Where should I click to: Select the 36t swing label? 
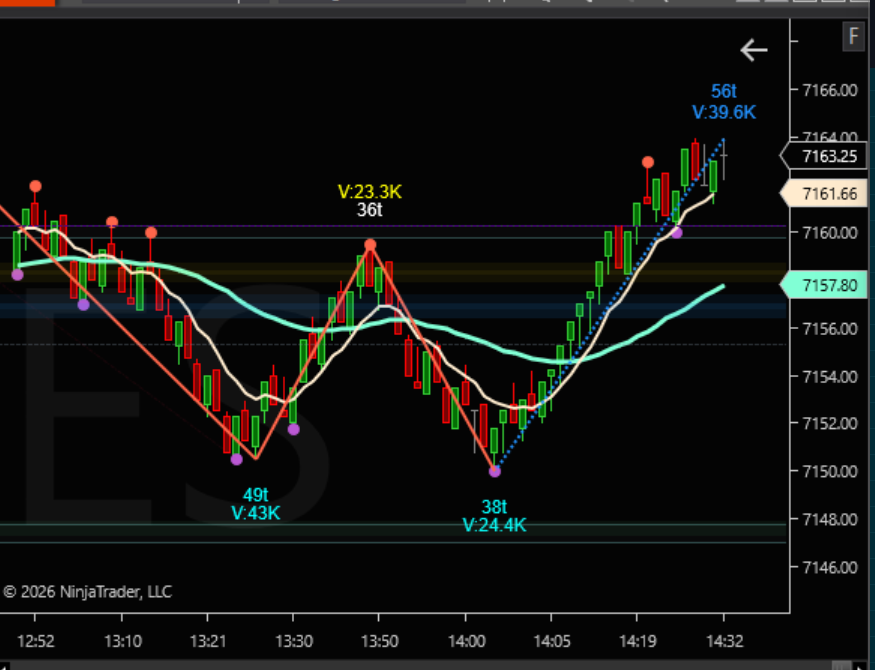pos(369,210)
